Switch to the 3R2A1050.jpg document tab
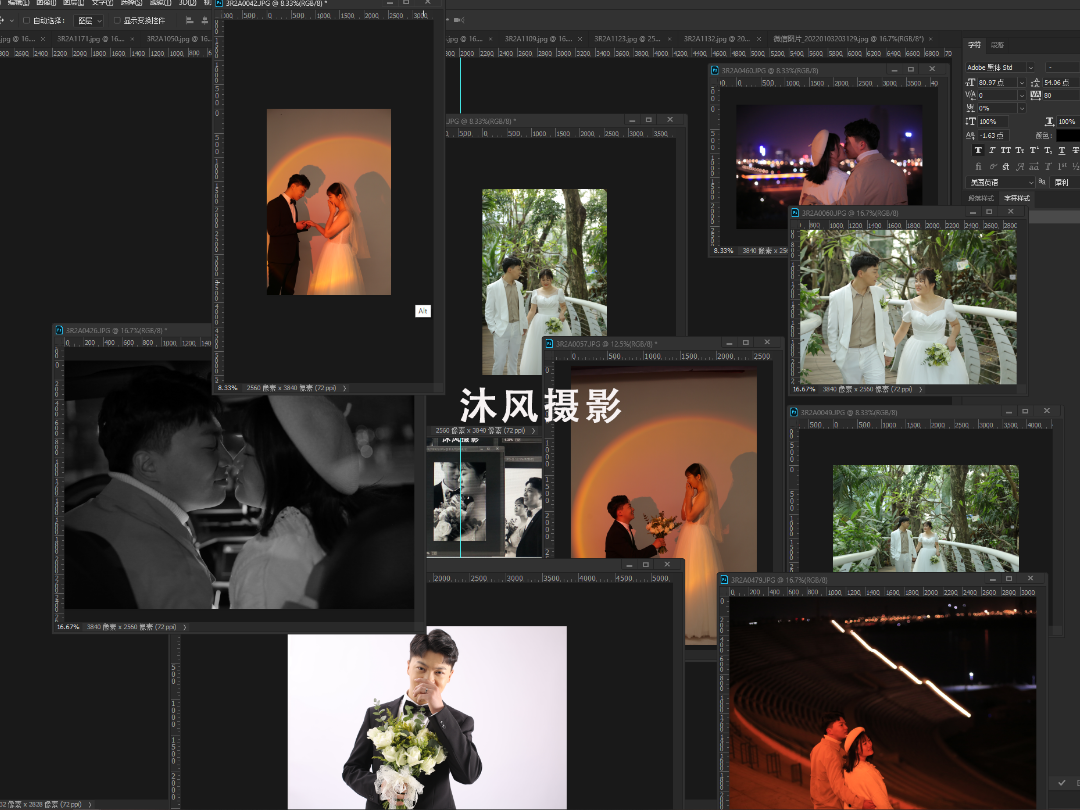The image size is (1080, 810). point(178,39)
